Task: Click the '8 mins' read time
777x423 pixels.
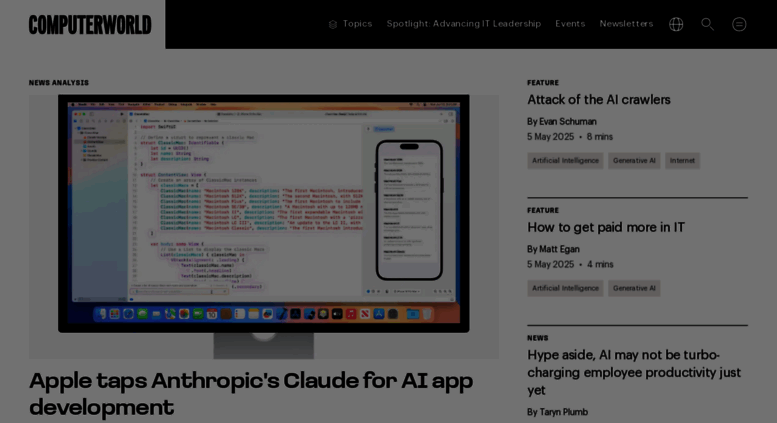Action: click(600, 137)
